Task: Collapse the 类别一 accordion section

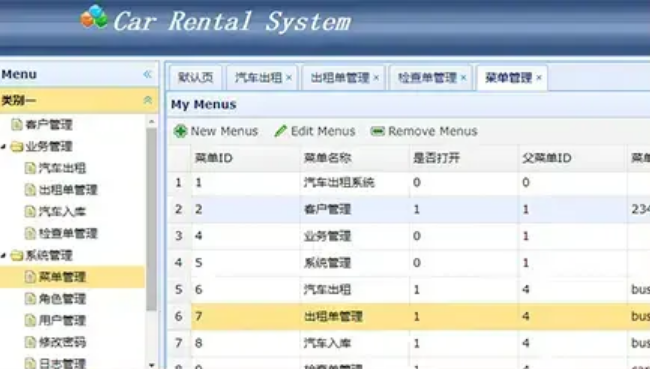Action: [x=148, y=100]
